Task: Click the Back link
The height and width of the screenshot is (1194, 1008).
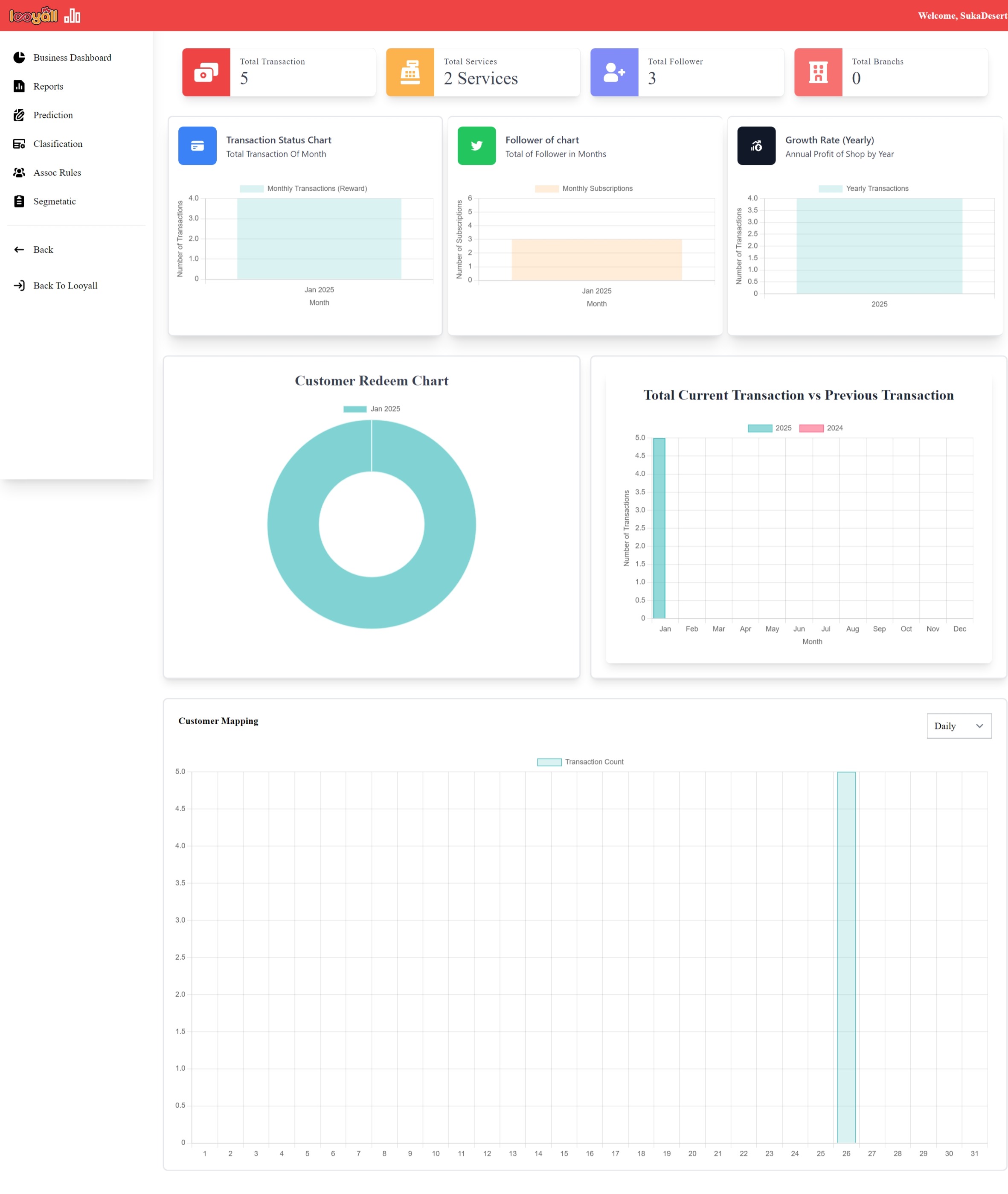Action: point(43,250)
